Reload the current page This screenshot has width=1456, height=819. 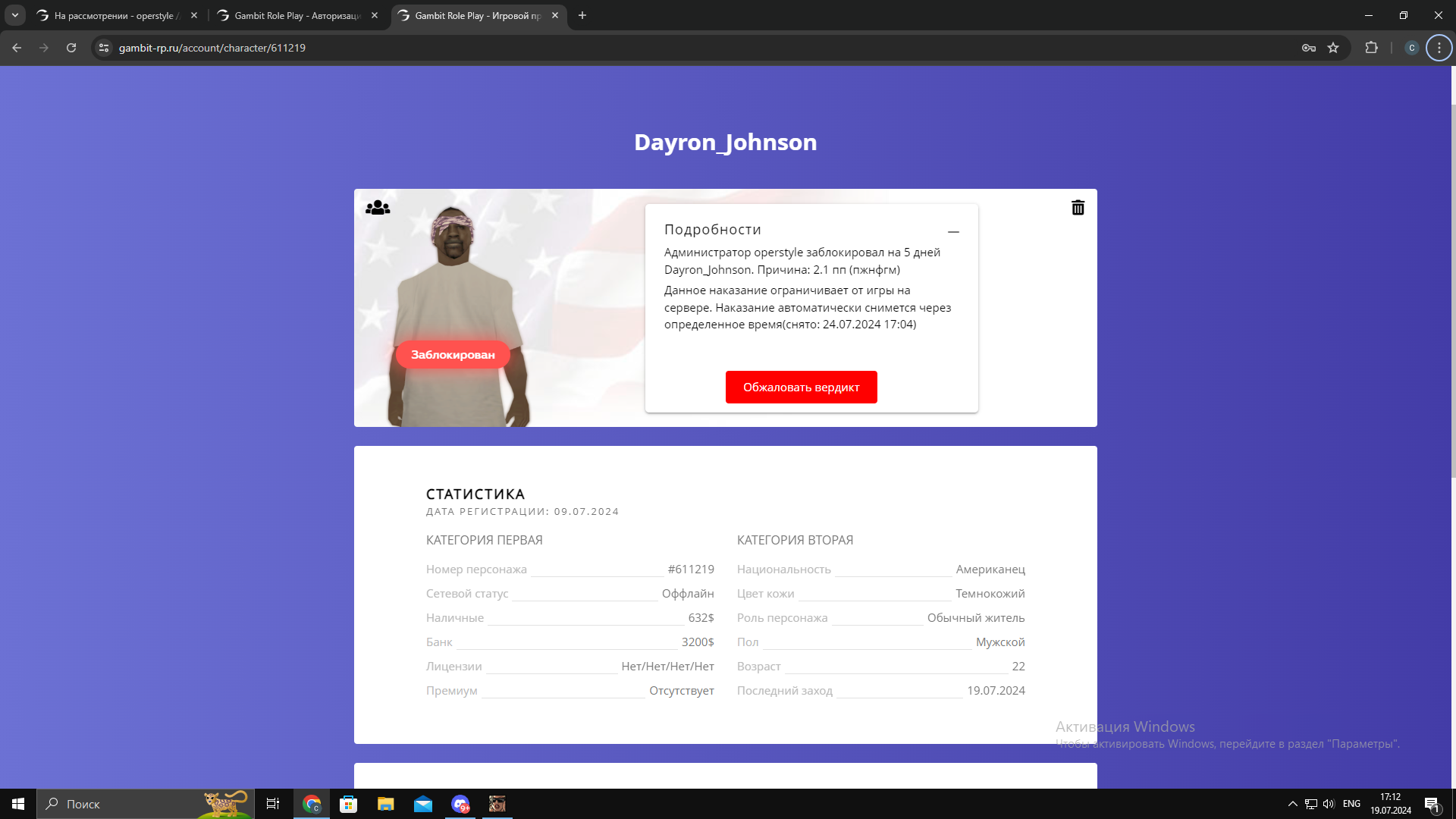(71, 48)
